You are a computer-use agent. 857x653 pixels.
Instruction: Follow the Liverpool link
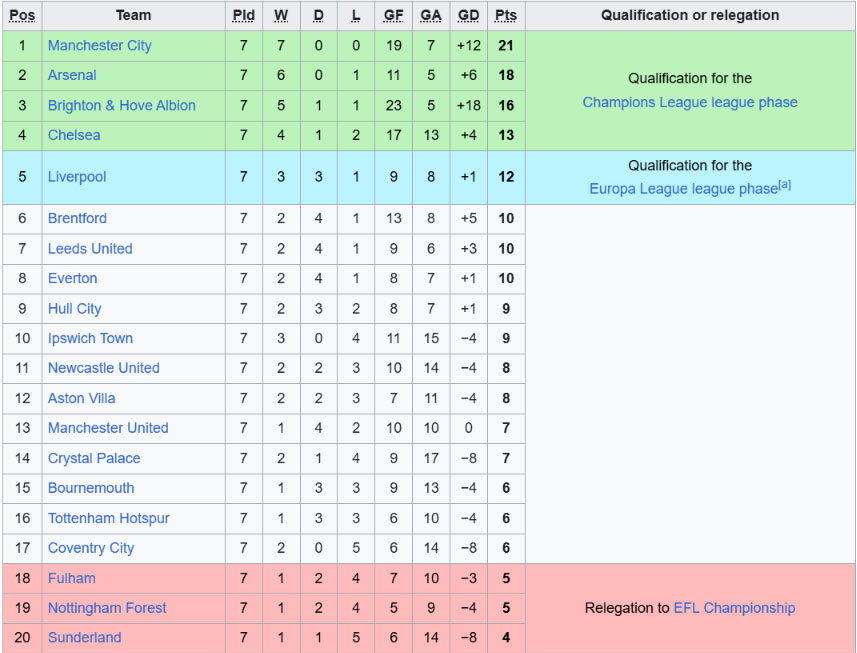click(77, 177)
